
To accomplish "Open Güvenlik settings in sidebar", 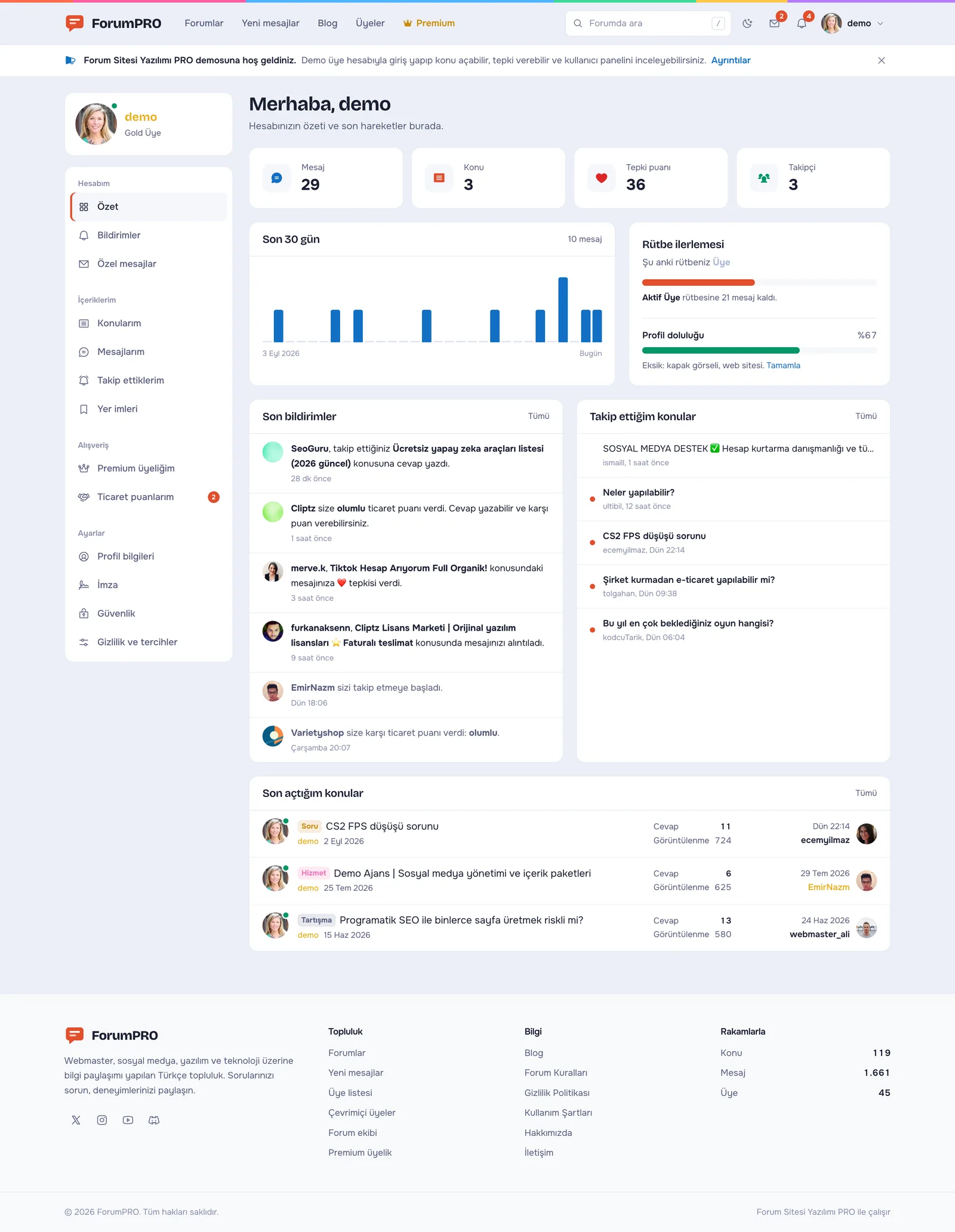I will [x=149, y=613].
